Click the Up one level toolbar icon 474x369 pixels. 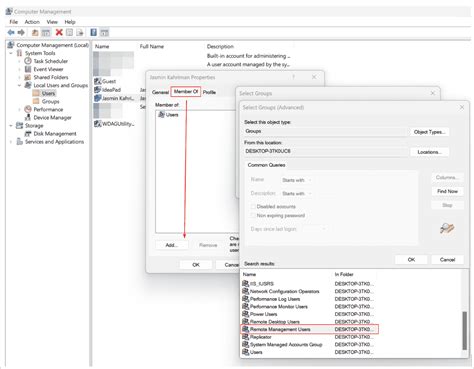35,32
